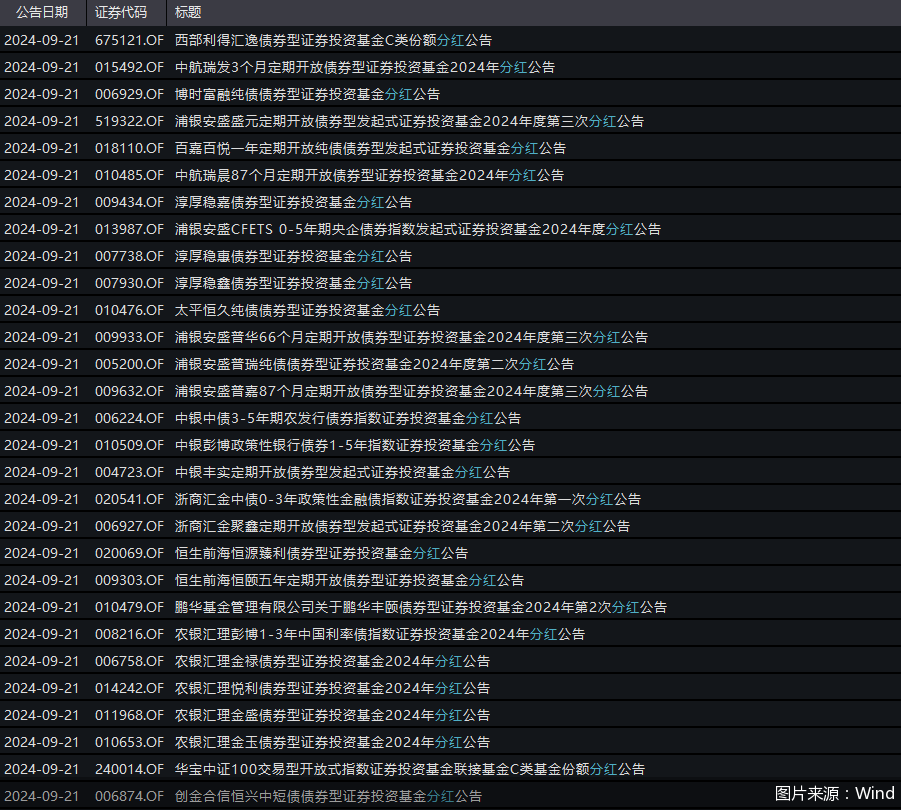The width and height of the screenshot is (901, 810).
Task: Open 博时富融纯债债券型证券投资基金分红公告
Action: pos(307,94)
